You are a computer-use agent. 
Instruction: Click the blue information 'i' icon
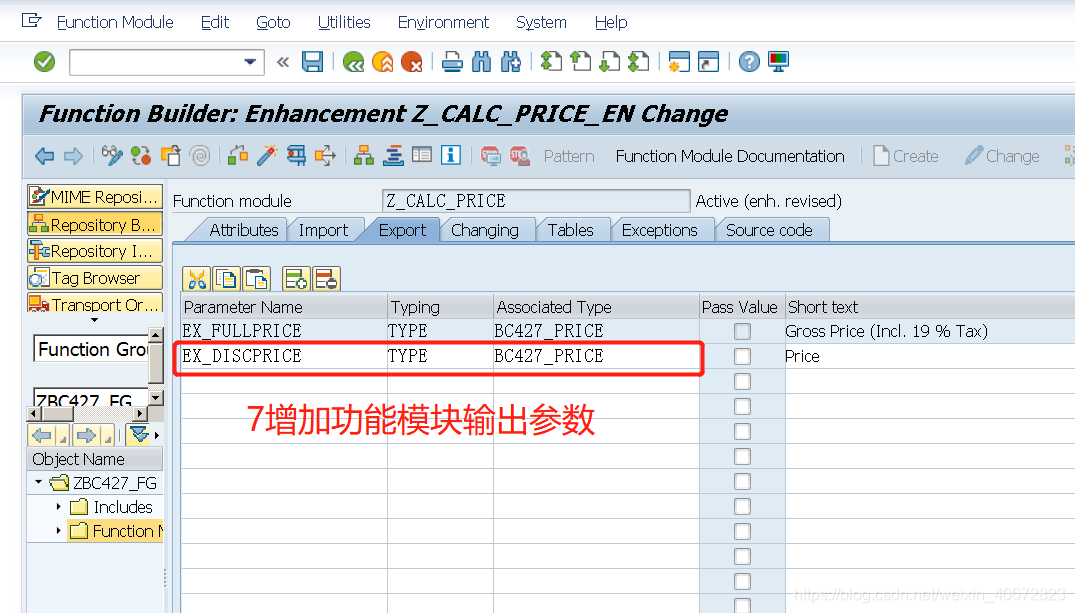point(450,156)
